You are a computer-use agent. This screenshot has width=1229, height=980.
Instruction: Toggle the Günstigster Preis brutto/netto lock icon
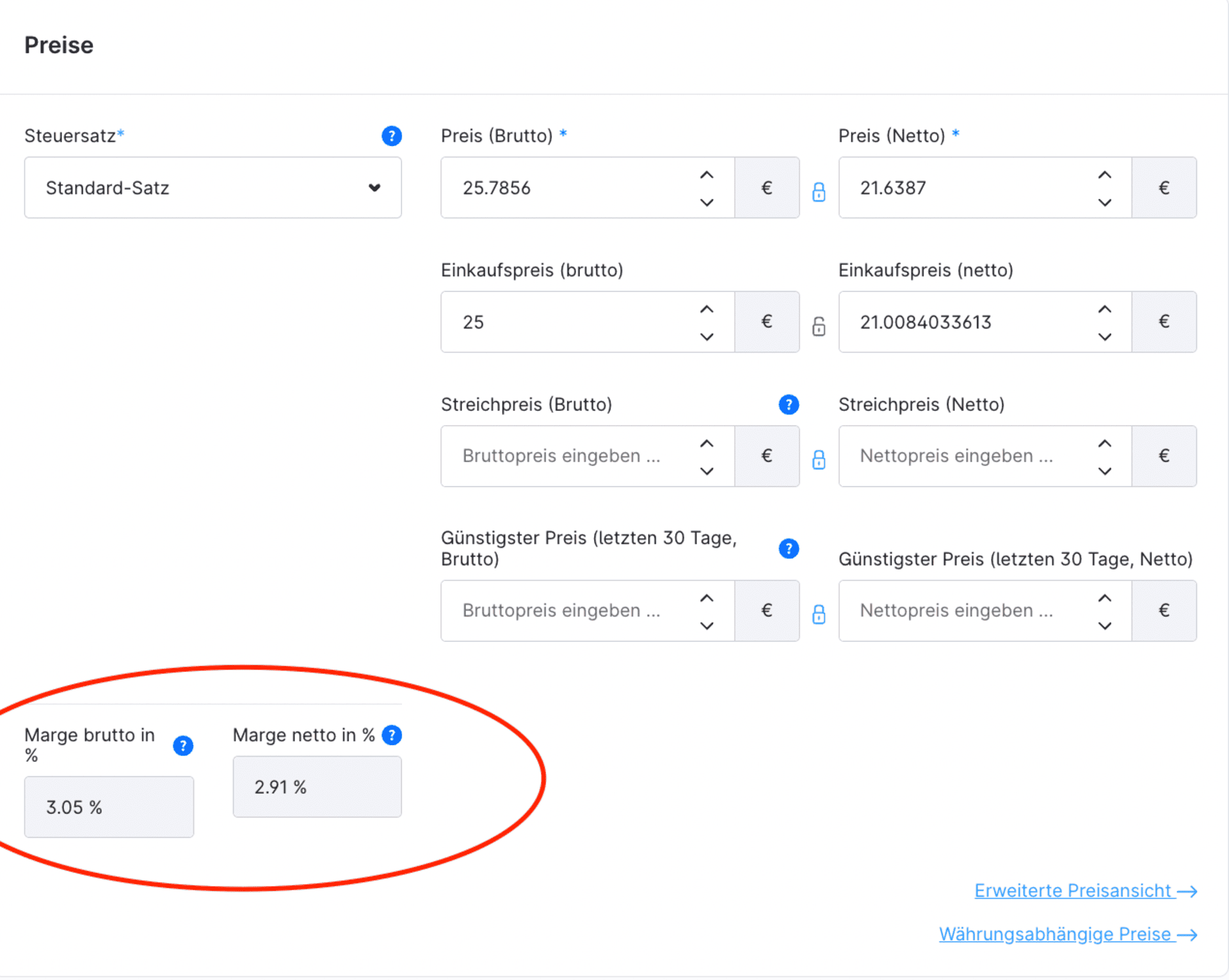819,615
